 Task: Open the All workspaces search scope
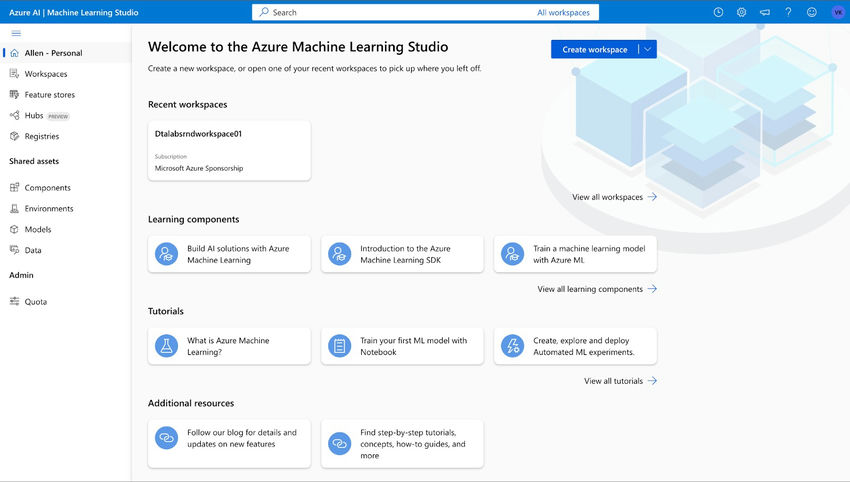563,12
